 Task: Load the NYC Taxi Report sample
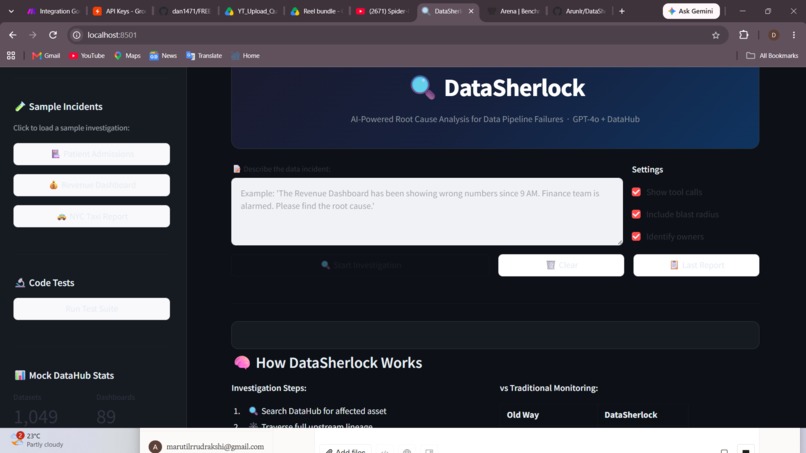91,216
